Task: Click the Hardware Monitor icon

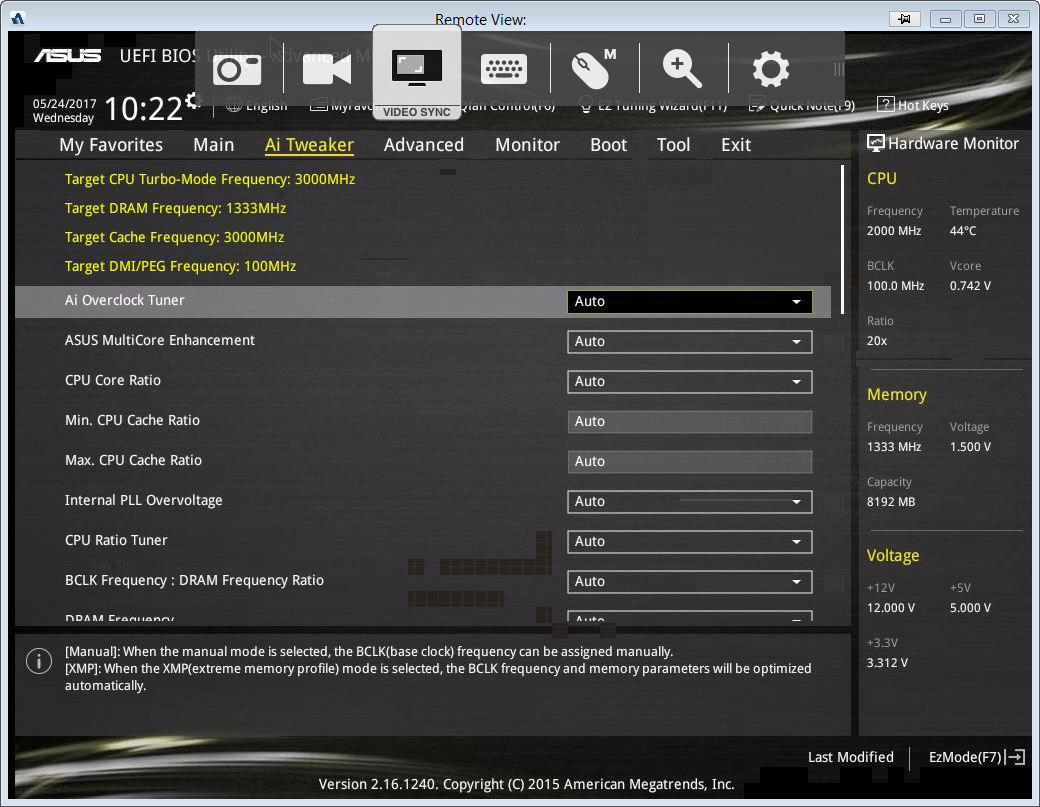Action: click(x=876, y=143)
